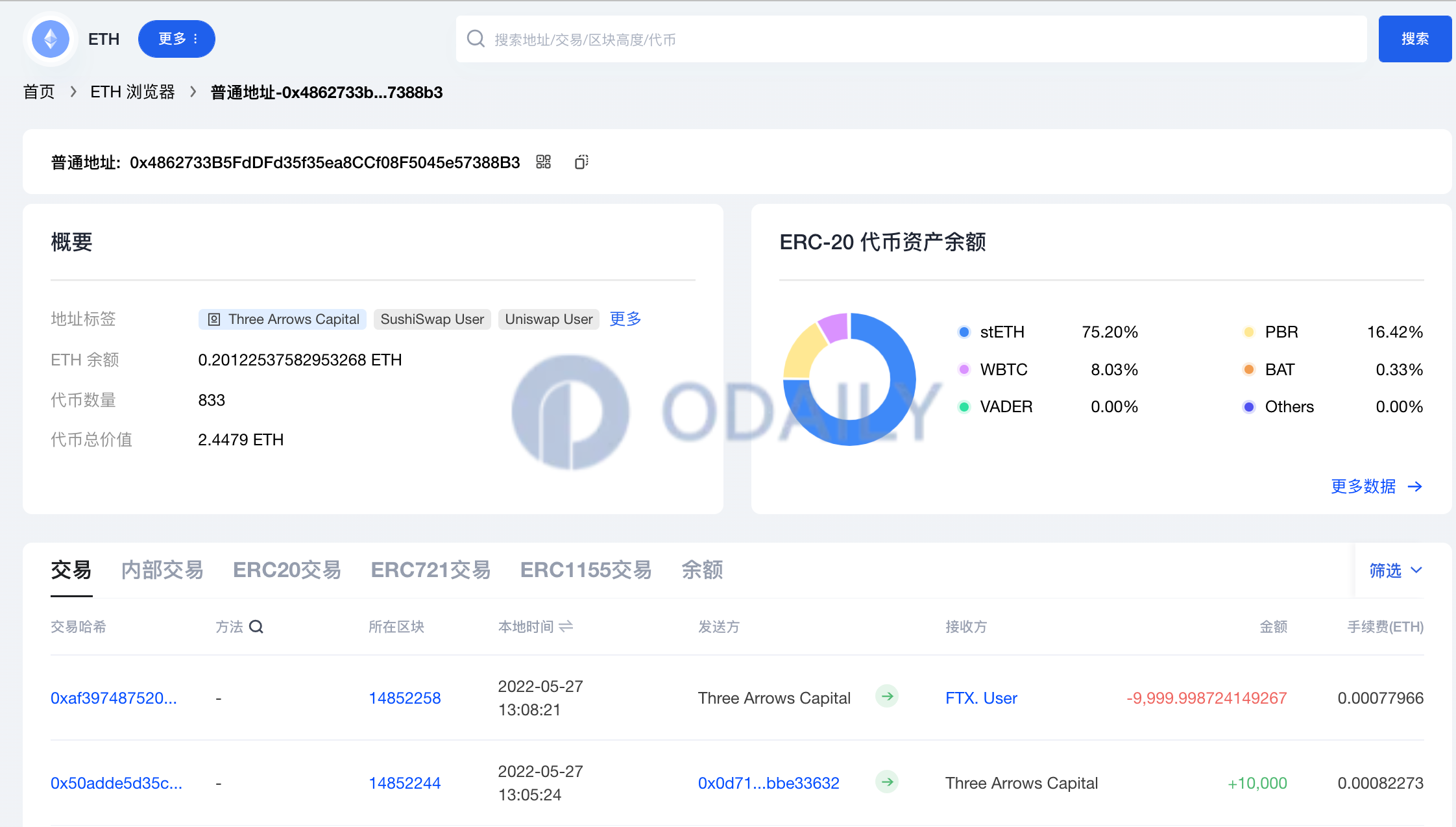Open the 筛选 filter dropdown

coord(1396,571)
